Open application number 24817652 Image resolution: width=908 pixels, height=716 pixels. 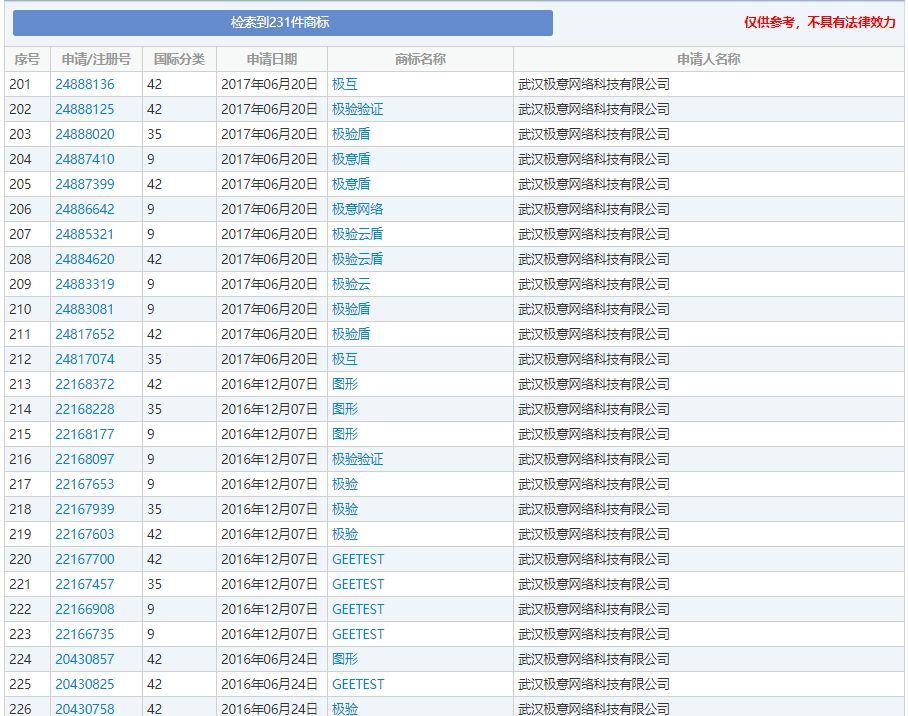85,334
